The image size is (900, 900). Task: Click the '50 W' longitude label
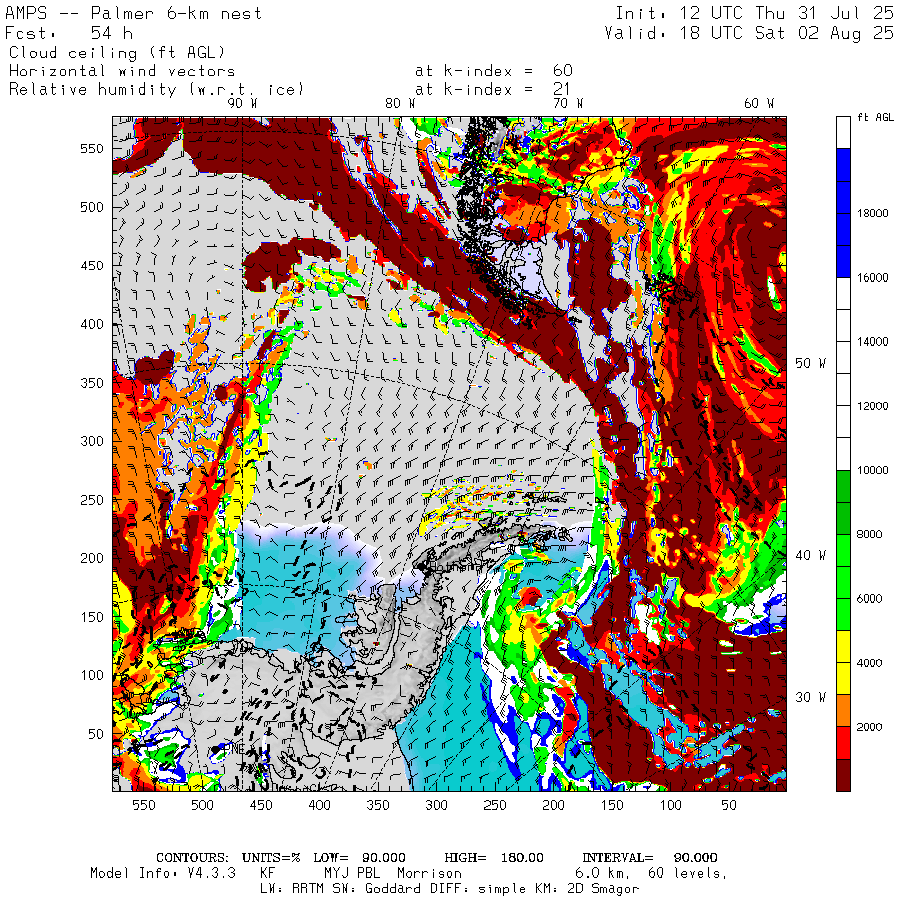coord(810,363)
